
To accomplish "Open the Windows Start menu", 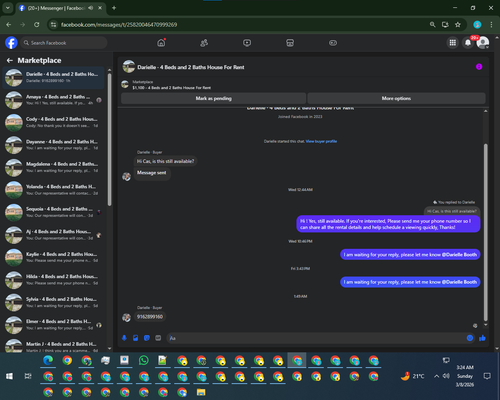I will point(9,376).
